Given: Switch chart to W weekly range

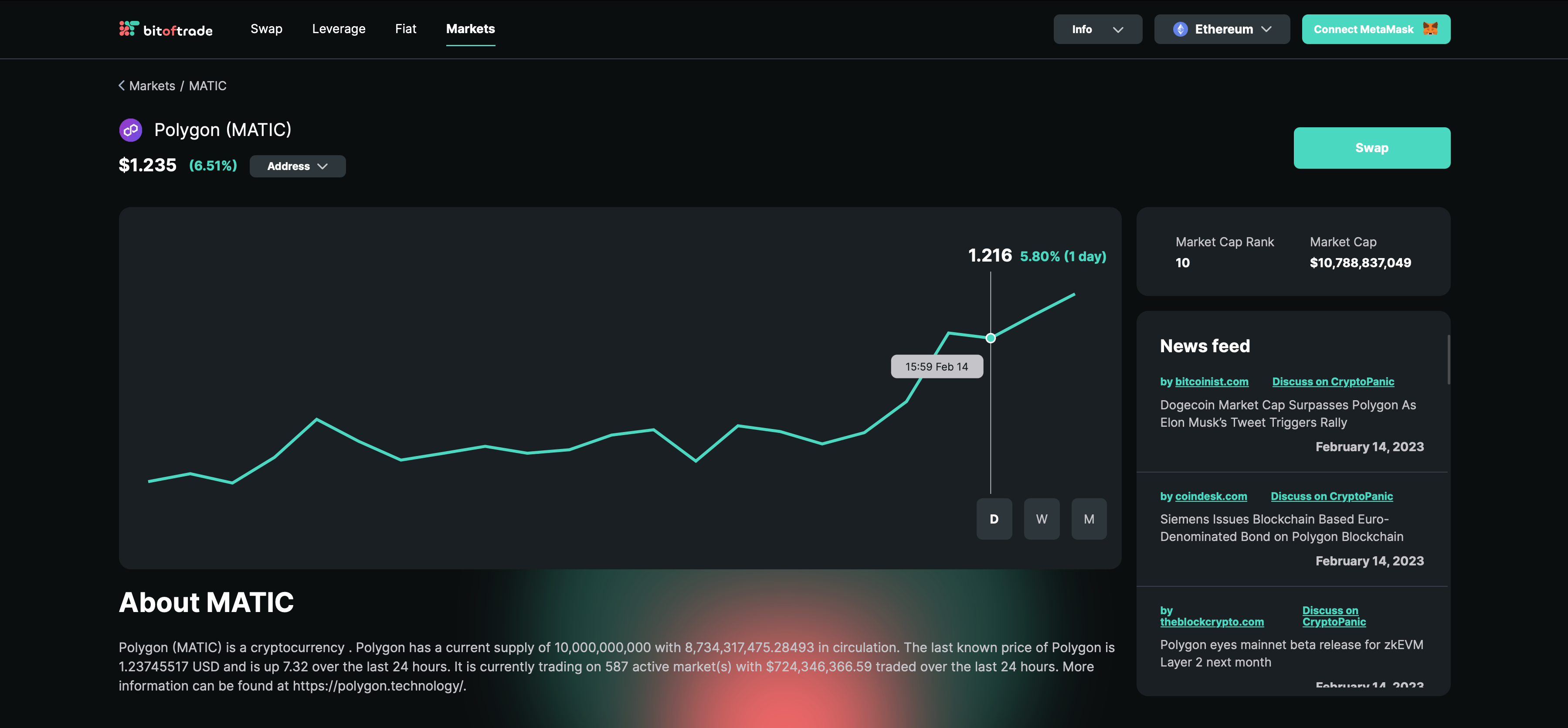Looking at the screenshot, I should (1042, 519).
